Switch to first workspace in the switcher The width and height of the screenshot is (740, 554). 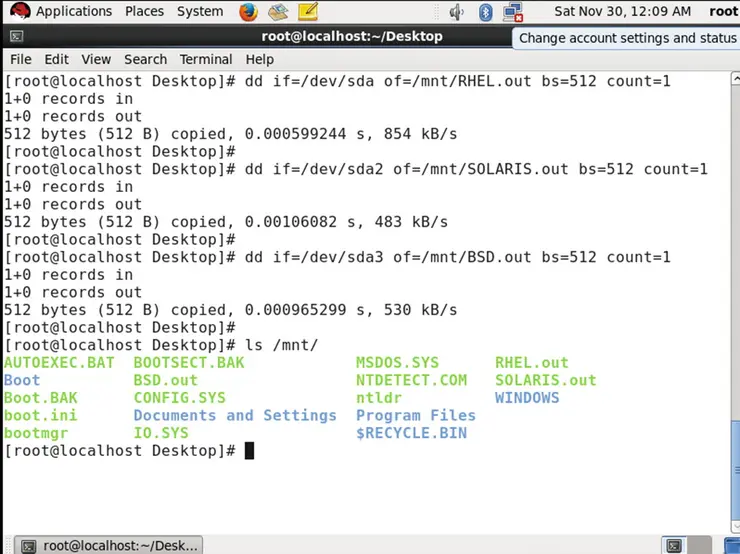point(675,545)
